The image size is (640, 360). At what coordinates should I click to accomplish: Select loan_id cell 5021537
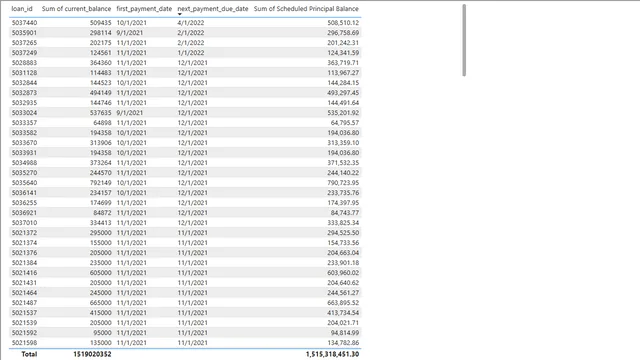[x=24, y=313]
